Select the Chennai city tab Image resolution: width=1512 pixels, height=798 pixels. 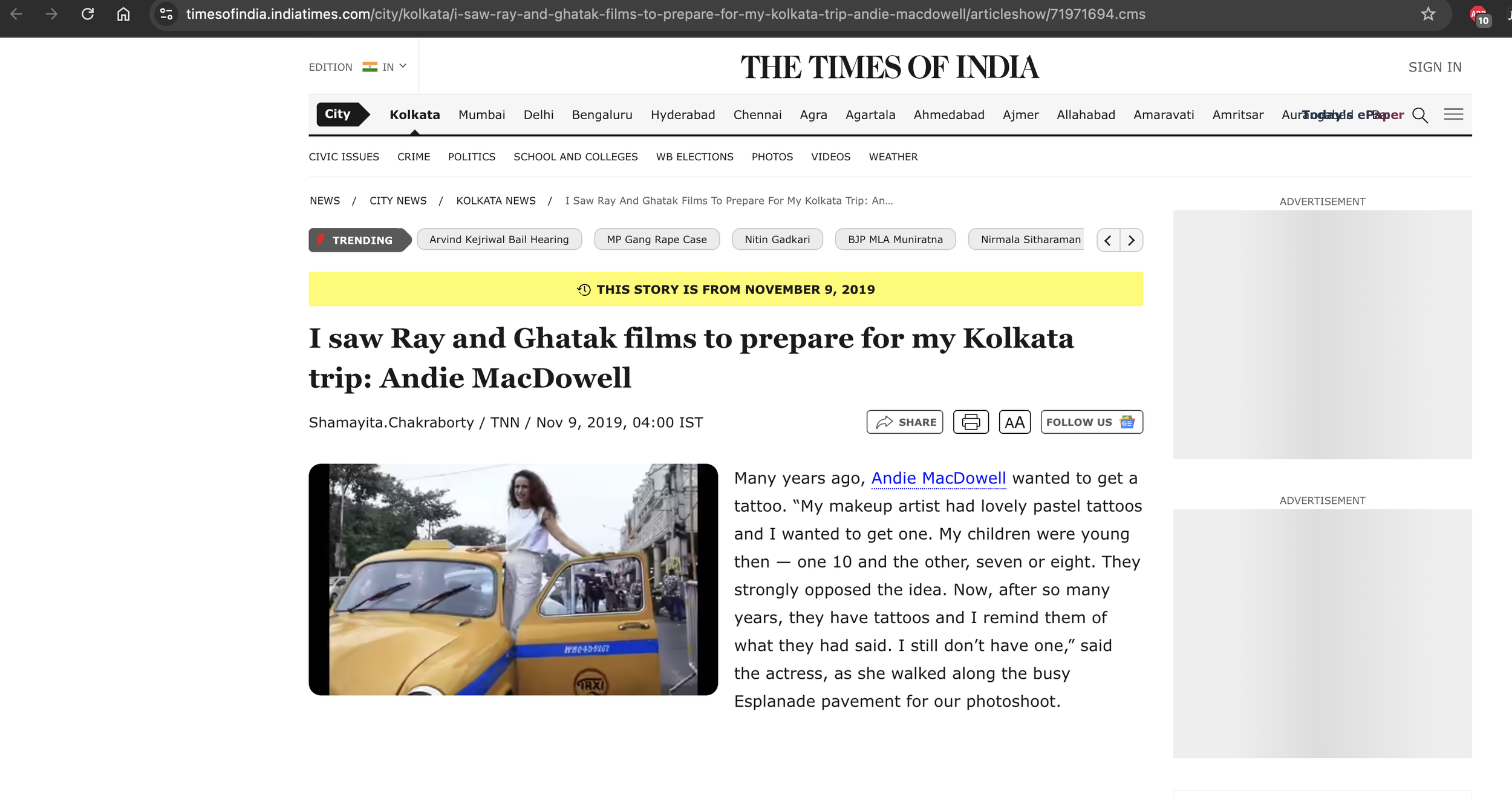pyautogui.click(x=757, y=115)
